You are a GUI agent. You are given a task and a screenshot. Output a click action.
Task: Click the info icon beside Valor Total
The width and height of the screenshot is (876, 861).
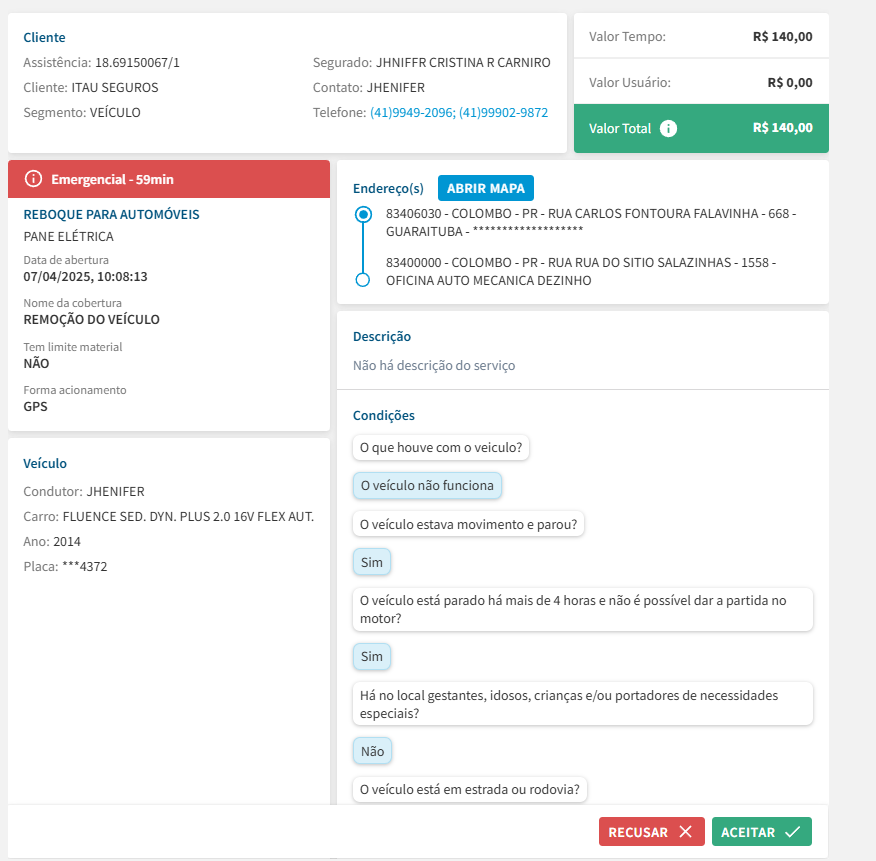tap(669, 129)
